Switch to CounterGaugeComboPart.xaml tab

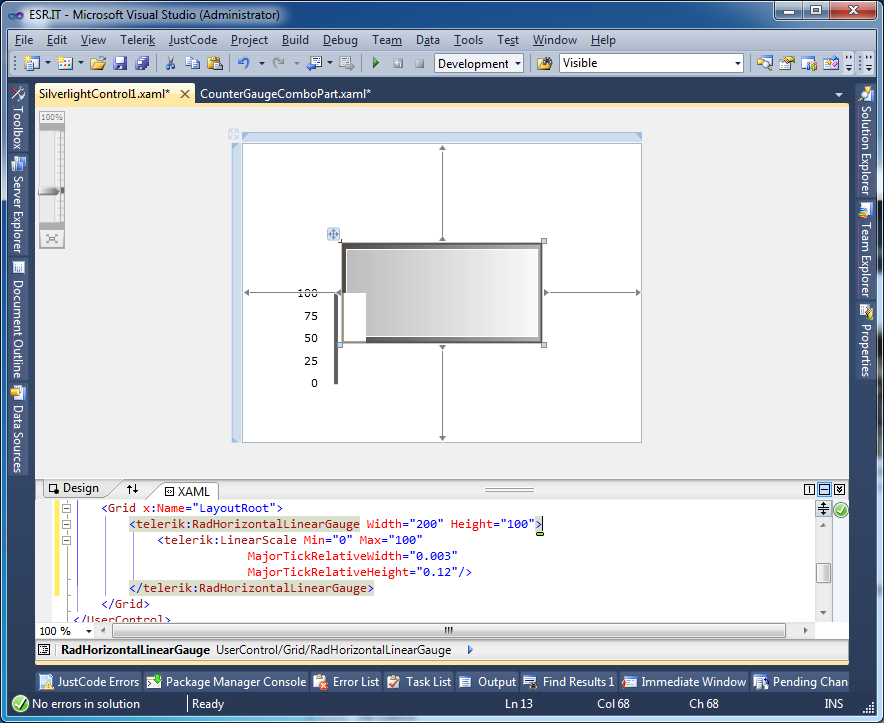point(285,94)
